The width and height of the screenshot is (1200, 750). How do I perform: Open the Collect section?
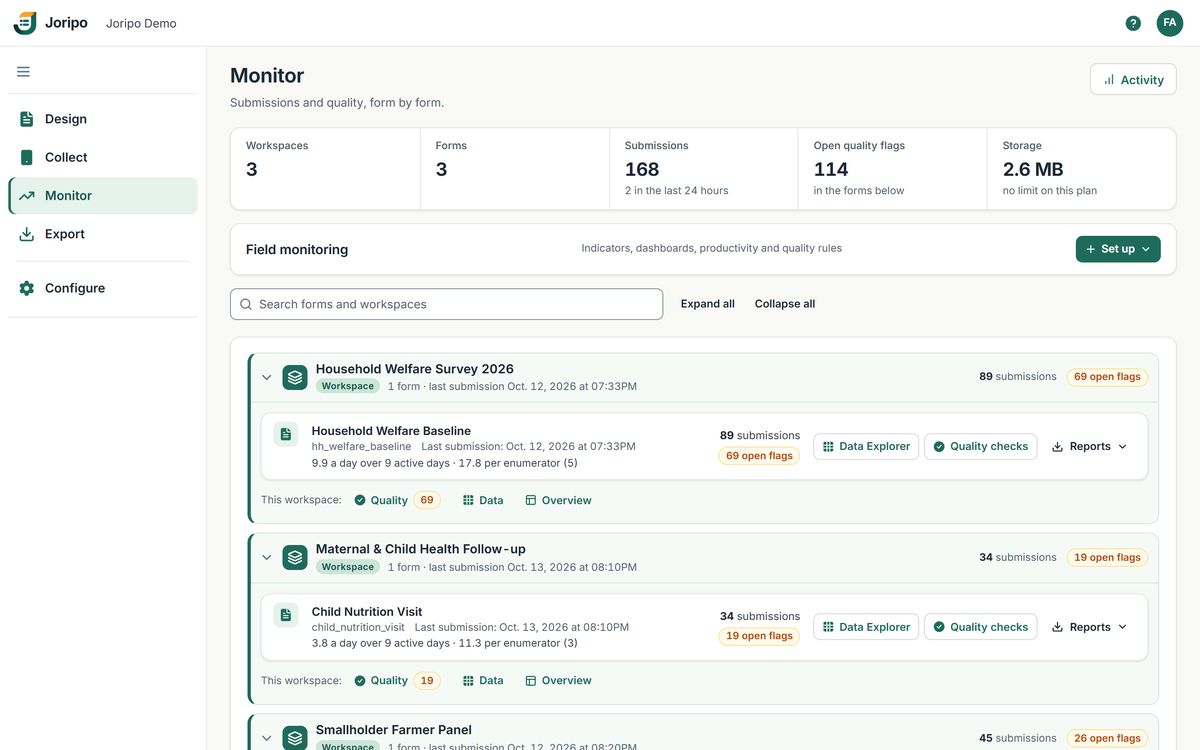103,157
